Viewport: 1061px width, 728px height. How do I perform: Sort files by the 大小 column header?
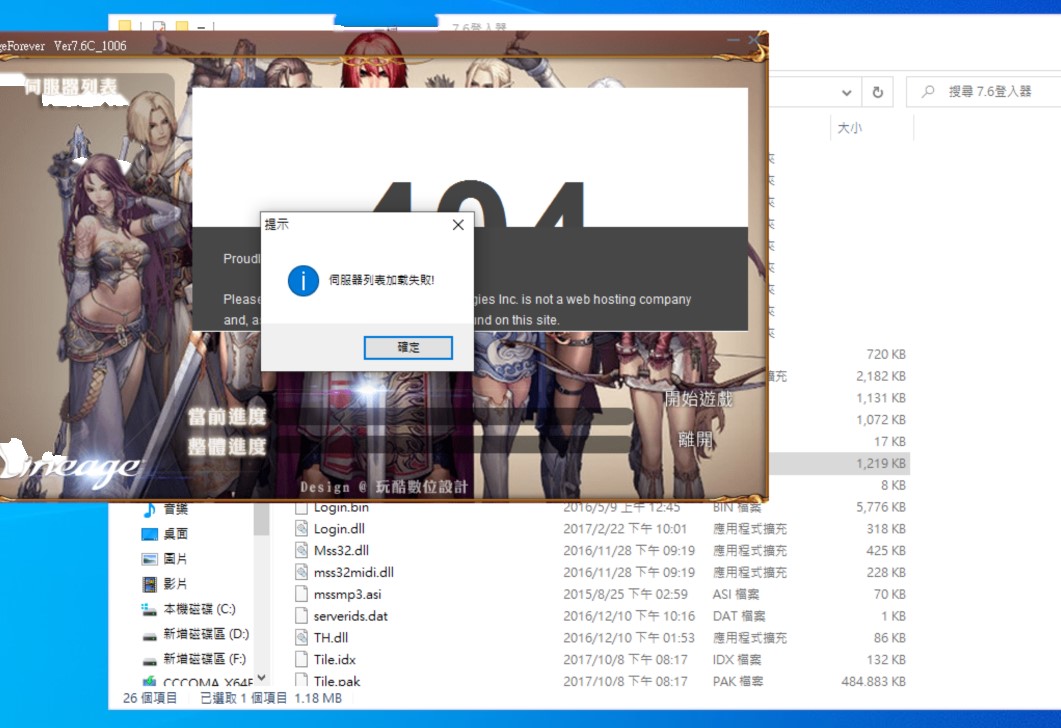click(x=850, y=128)
